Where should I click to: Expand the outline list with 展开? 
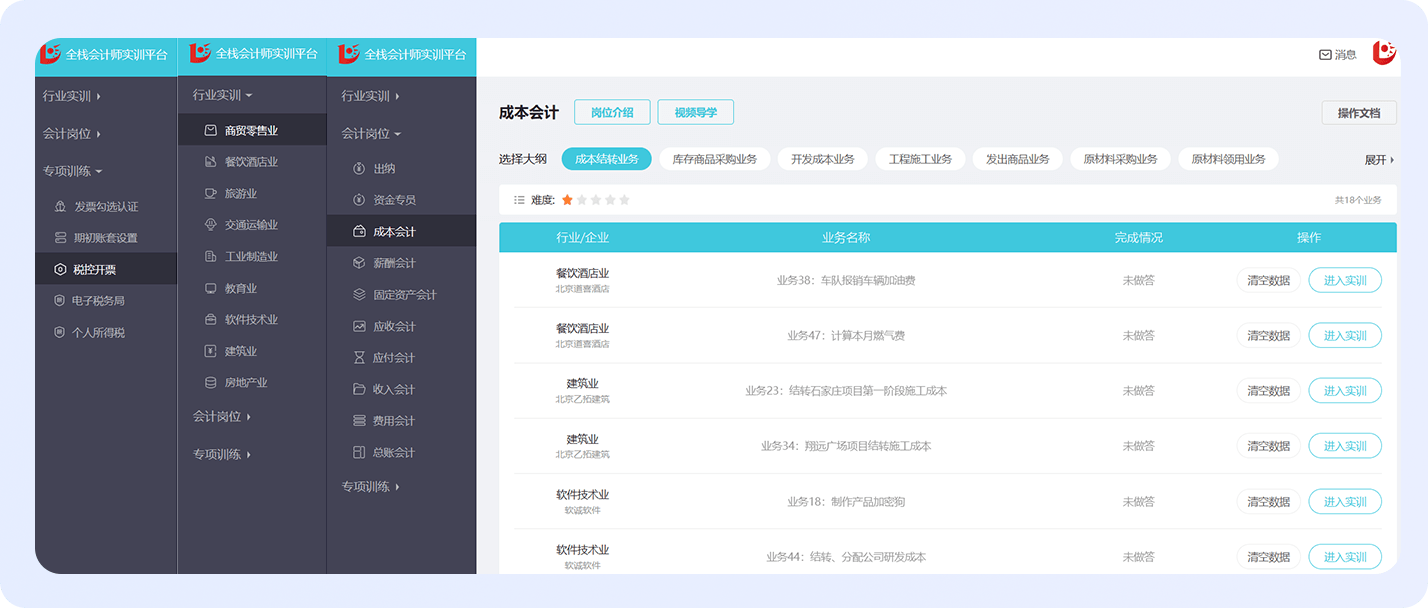tap(1379, 160)
